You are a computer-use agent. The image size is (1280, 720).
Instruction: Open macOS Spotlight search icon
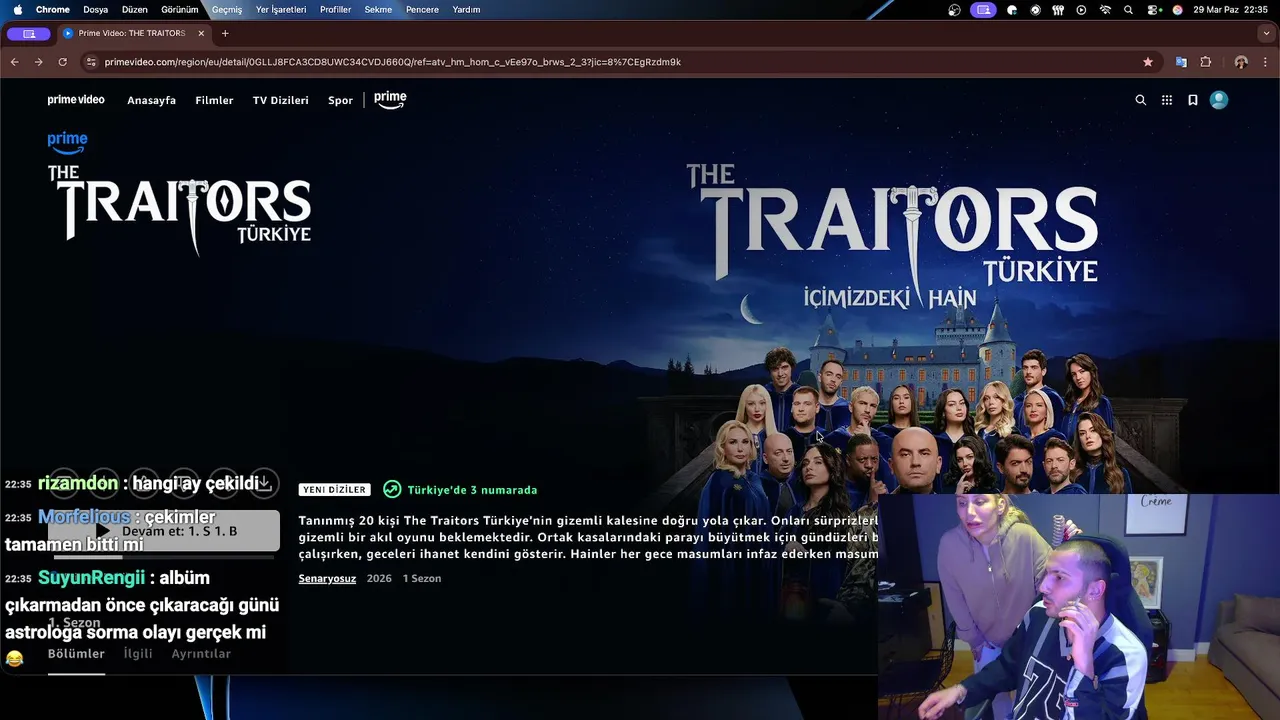click(x=1129, y=10)
